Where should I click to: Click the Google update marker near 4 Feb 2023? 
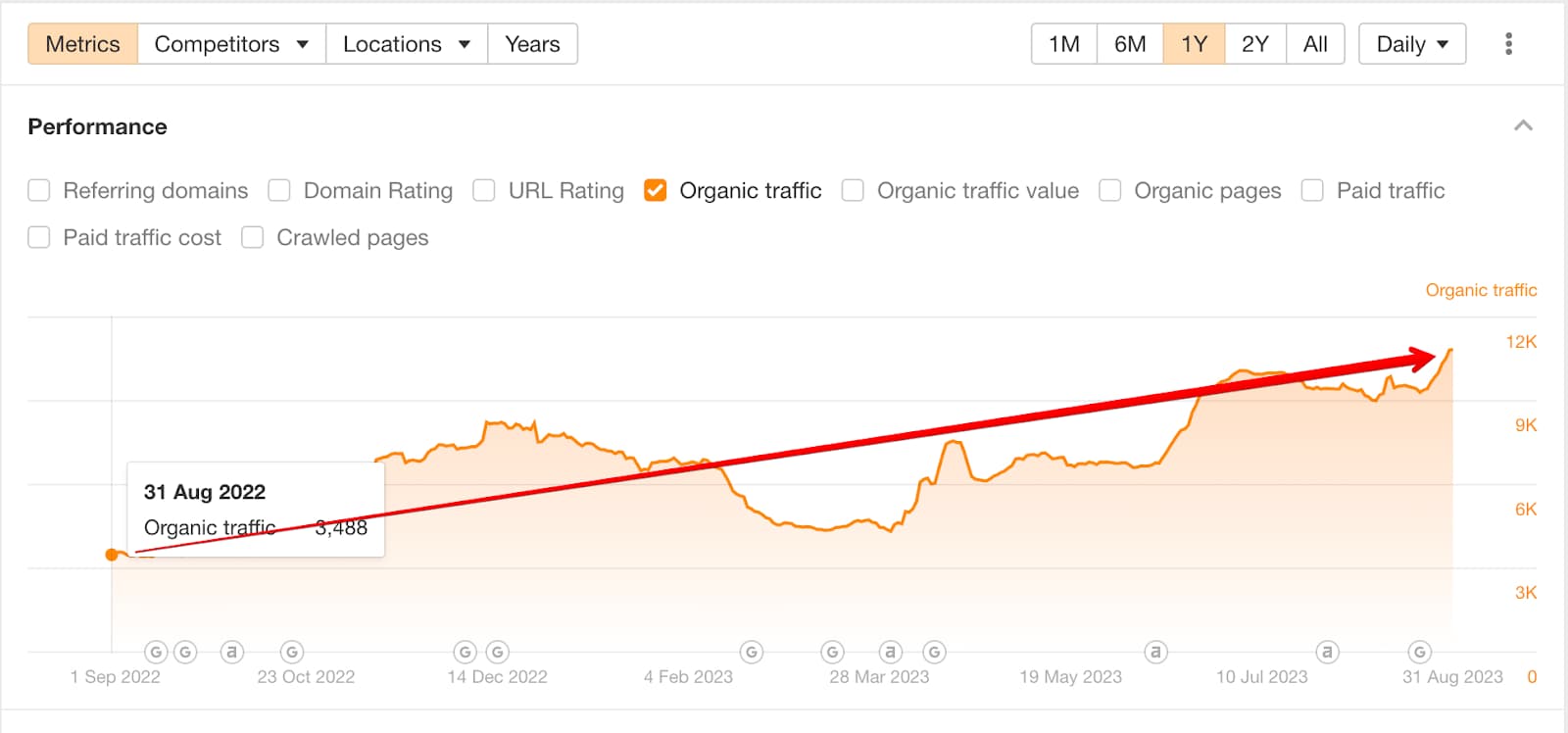coord(752,652)
